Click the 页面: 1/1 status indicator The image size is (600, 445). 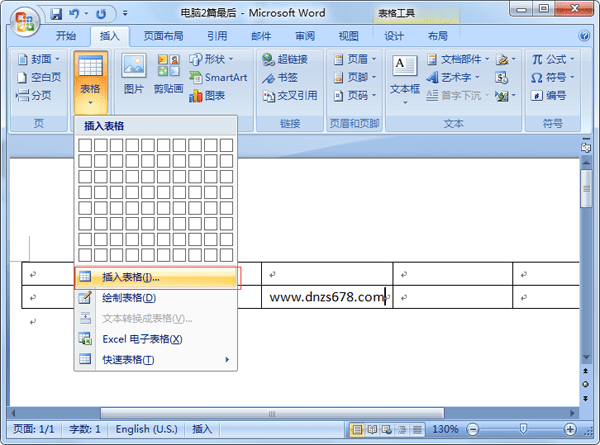click(34, 429)
